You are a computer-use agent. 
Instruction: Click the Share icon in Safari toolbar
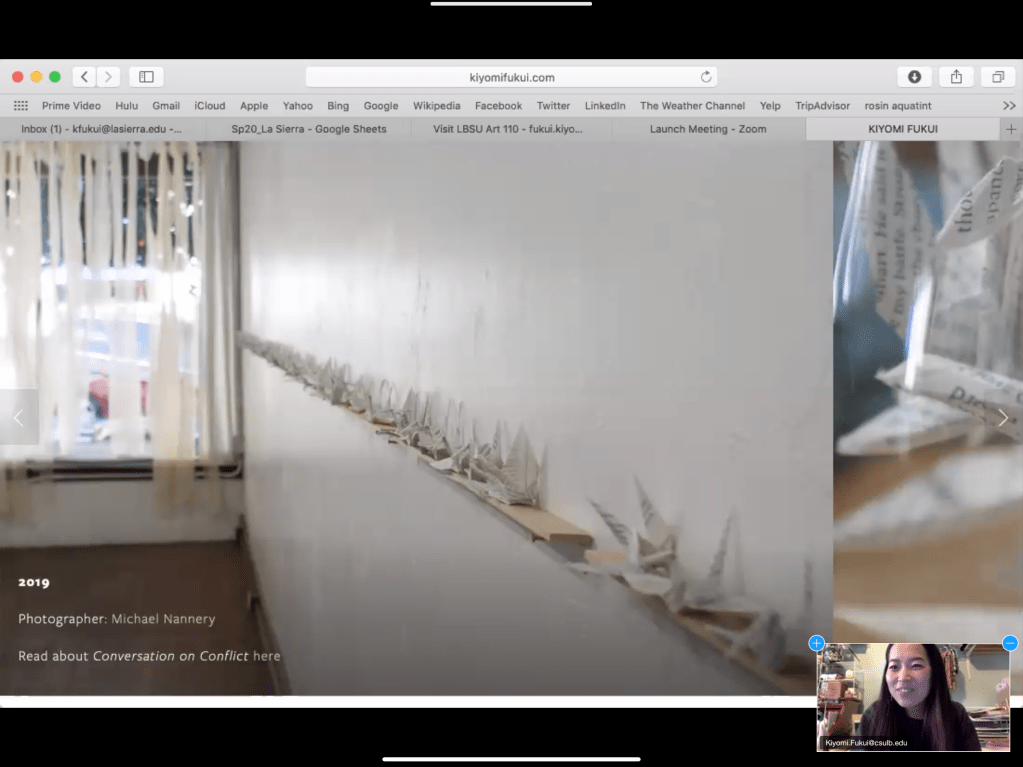click(x=956, y=77)
